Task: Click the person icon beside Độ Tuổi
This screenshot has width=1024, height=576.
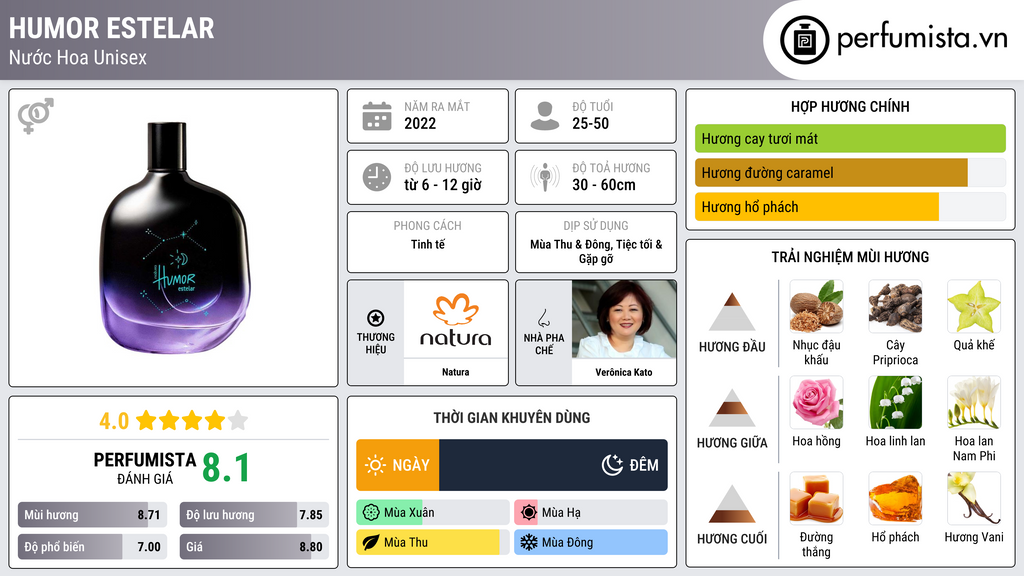Action: pyautogui.click(x=545, y=116)
